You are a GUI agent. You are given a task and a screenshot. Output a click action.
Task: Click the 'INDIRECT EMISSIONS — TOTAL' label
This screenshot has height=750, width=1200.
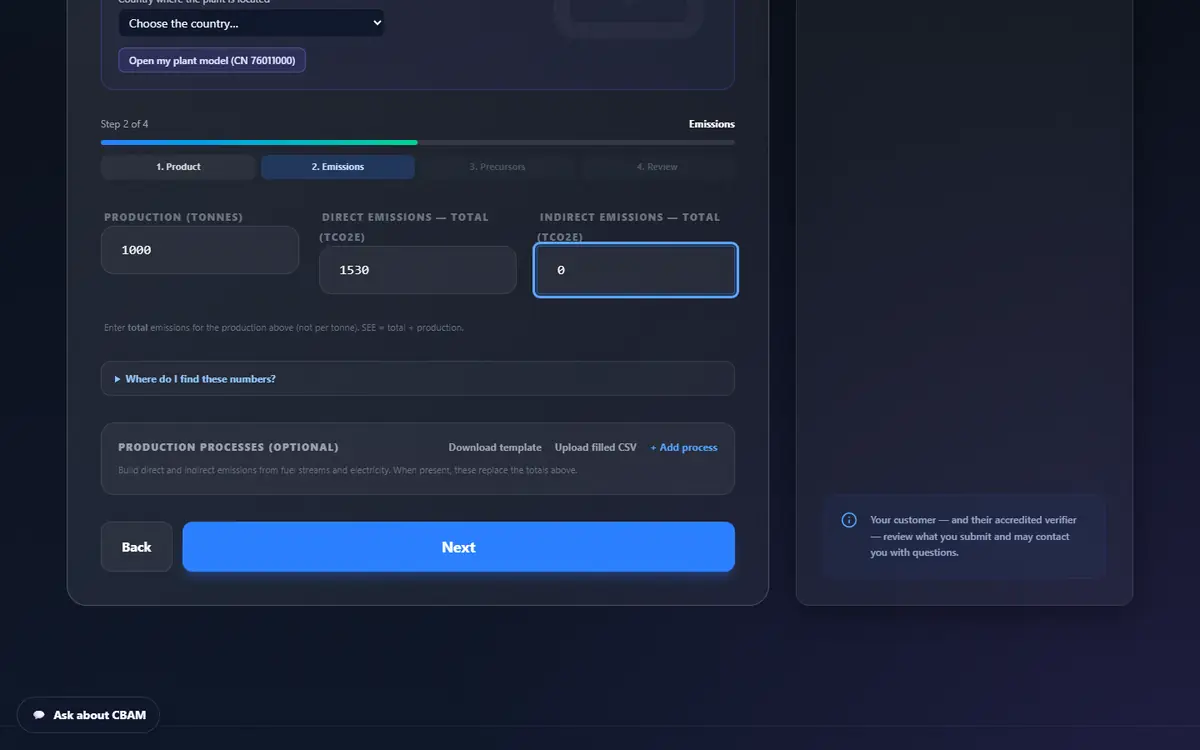(x=630, y=227)
